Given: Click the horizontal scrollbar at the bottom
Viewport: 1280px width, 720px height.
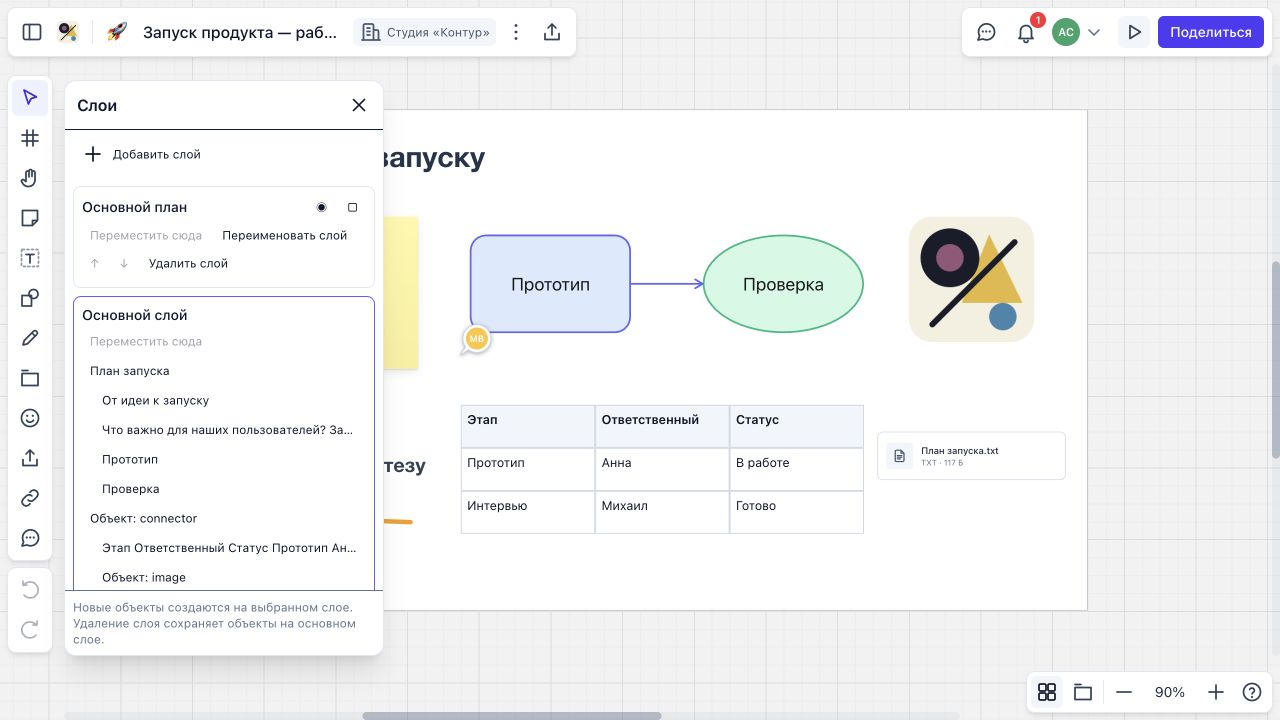Looking at the screenshot, I should (x=511, y=715).
